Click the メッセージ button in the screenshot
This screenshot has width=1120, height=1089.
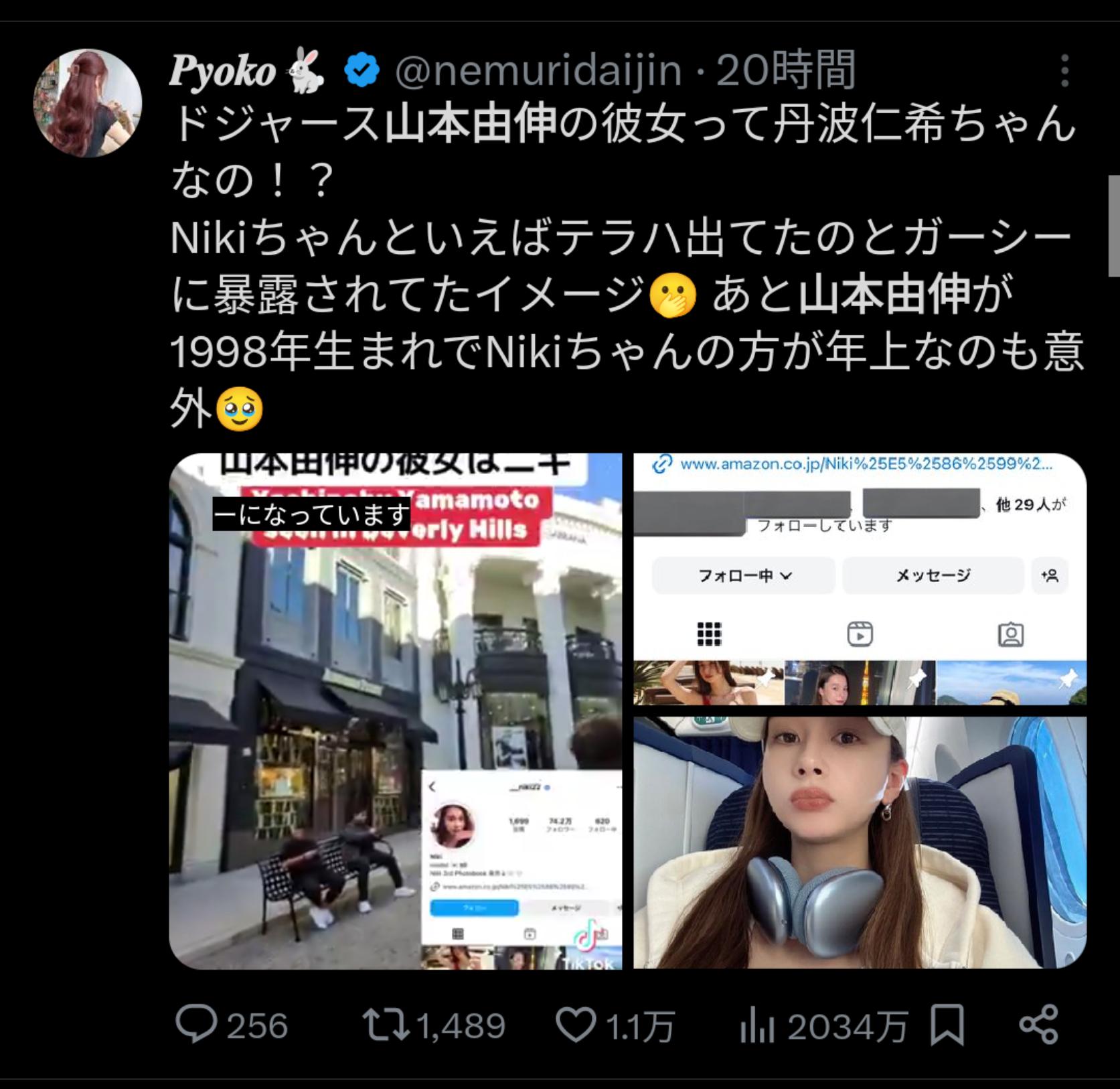coord(933,575)
